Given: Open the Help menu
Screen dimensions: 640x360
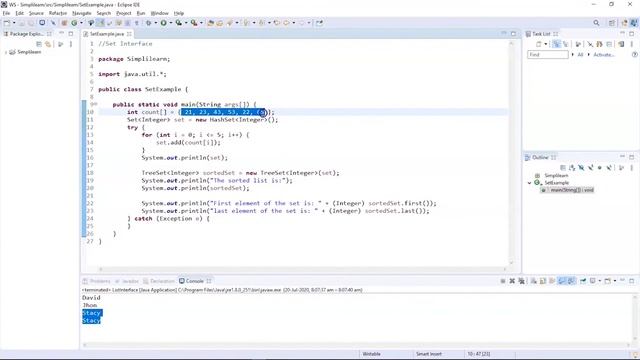Looking at the screenshot, I should point(179,13).
